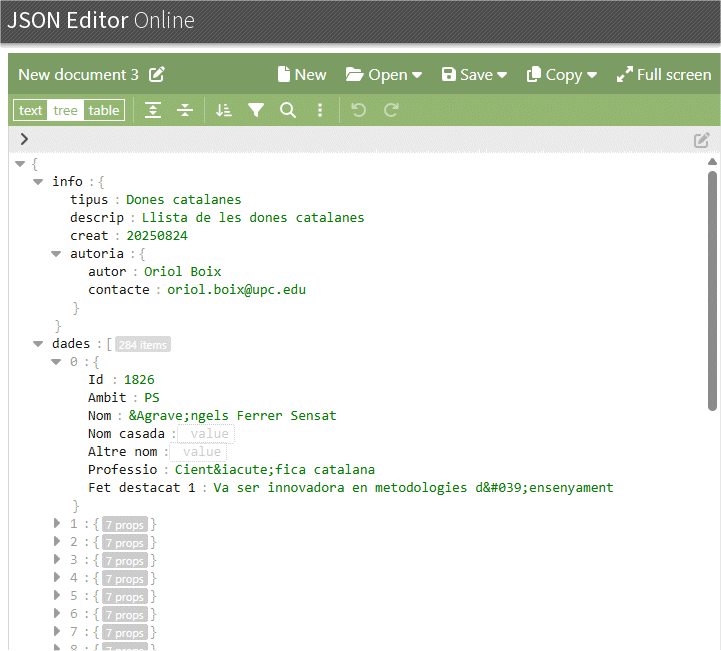Expand item 4 of dades
This screenshot has height=651, width=721.
[x=57, y=577]
